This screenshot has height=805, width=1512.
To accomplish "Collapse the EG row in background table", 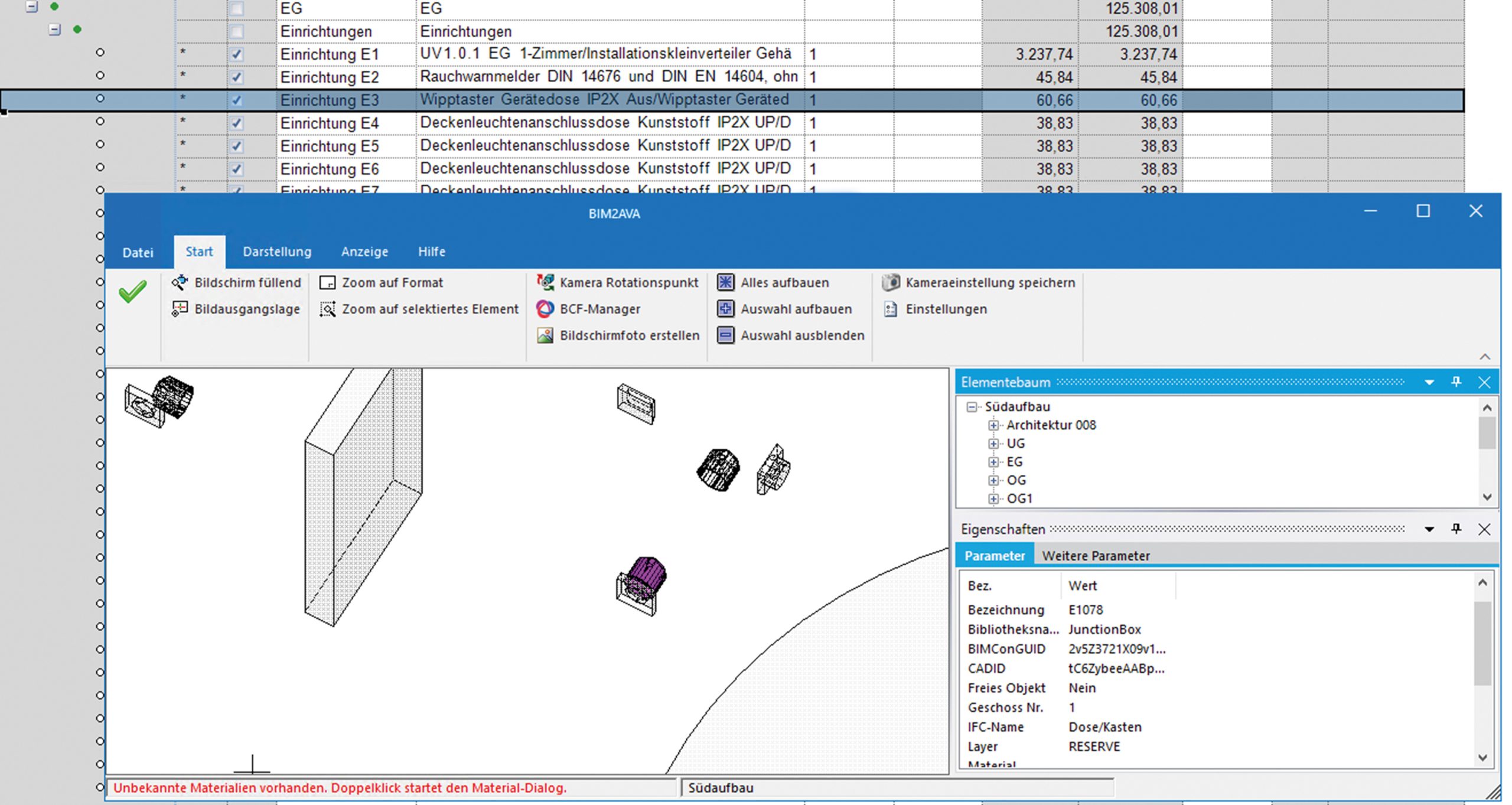I will (x=32, y=7).
